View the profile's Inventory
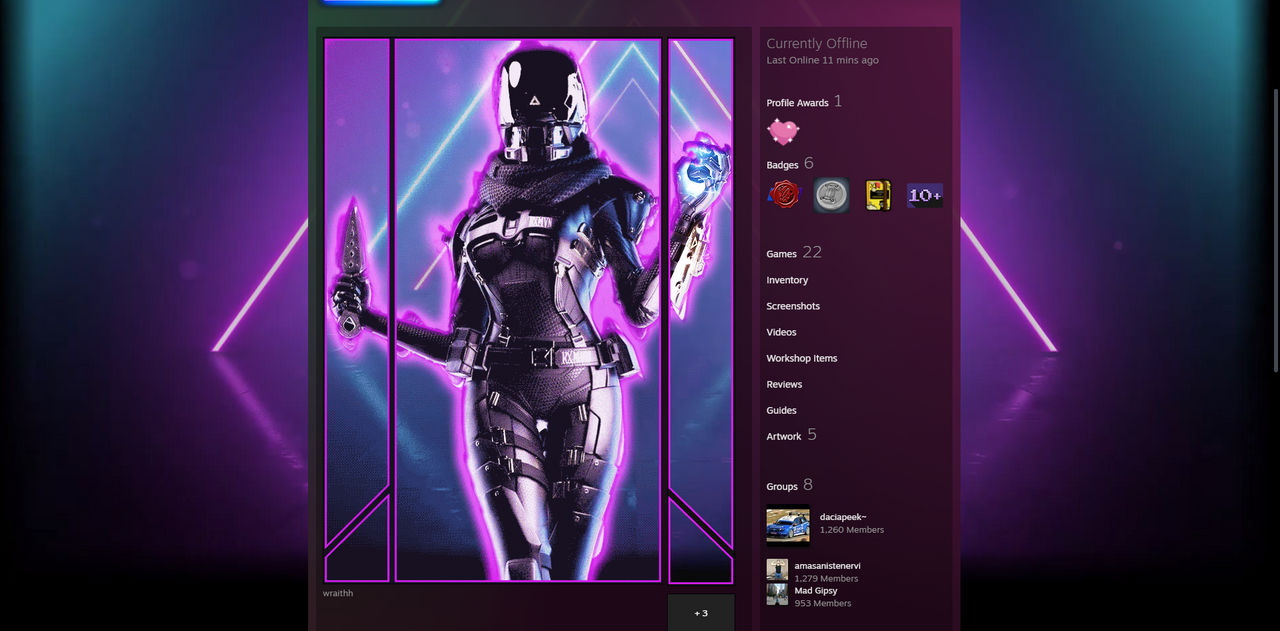 coord(787,280)
